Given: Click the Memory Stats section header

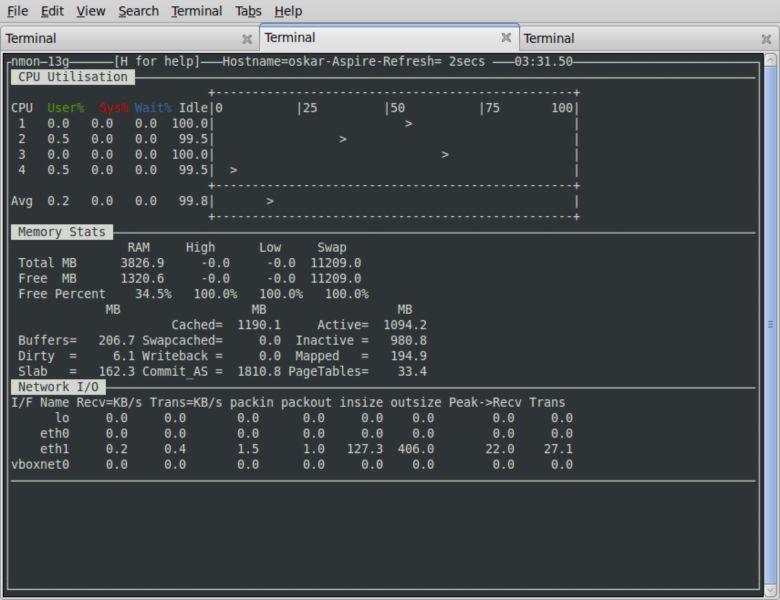Looking at the screenshot, I should [x=62, y=232].
